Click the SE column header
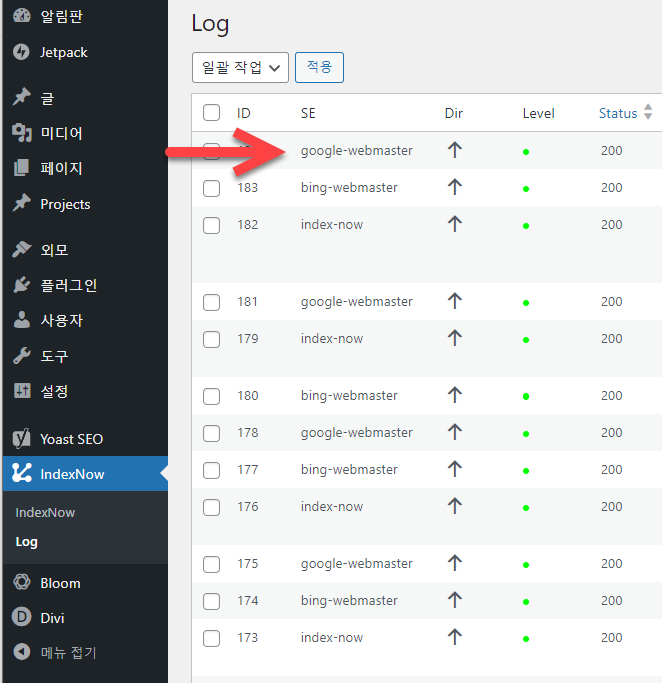The width and height of the screenshot is (662, 683). click(308, 113)
